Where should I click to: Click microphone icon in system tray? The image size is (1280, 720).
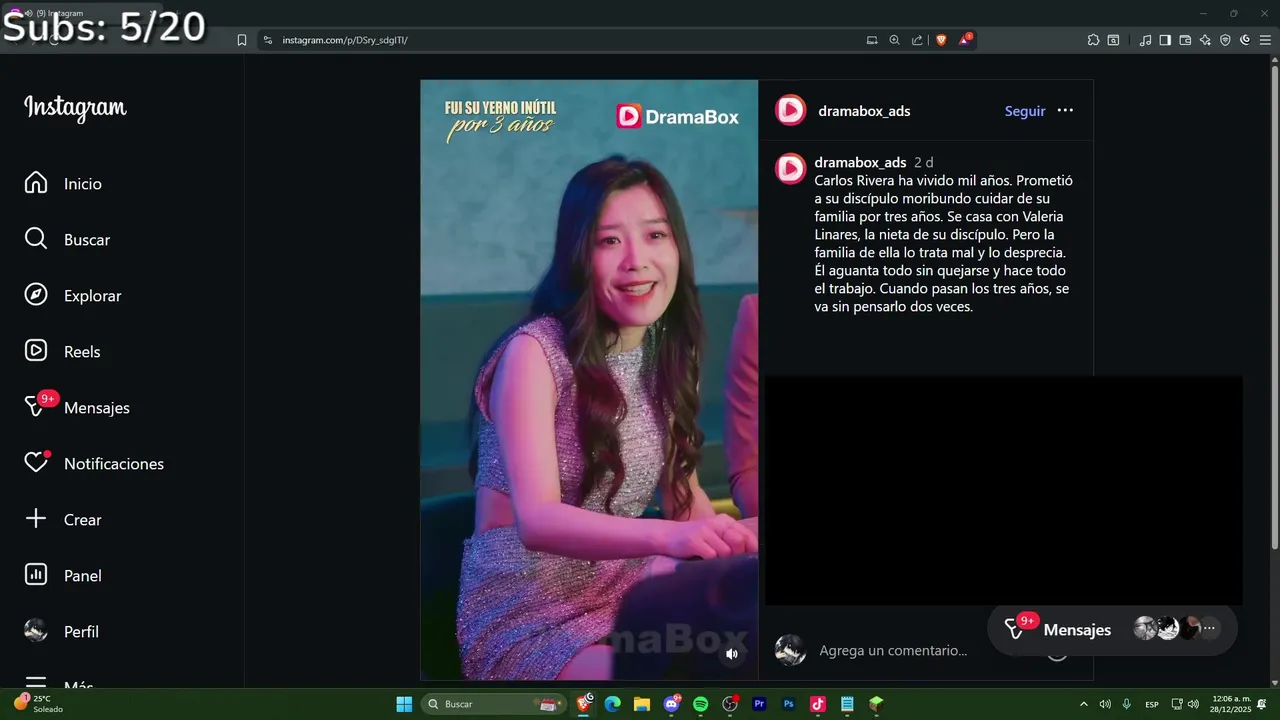(x=1127, y=704)
